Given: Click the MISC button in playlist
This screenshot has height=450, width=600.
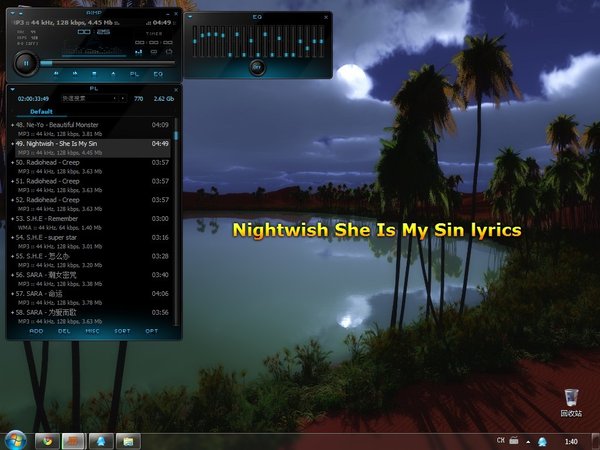Looking at the screenshot, I should click(93, 330).
